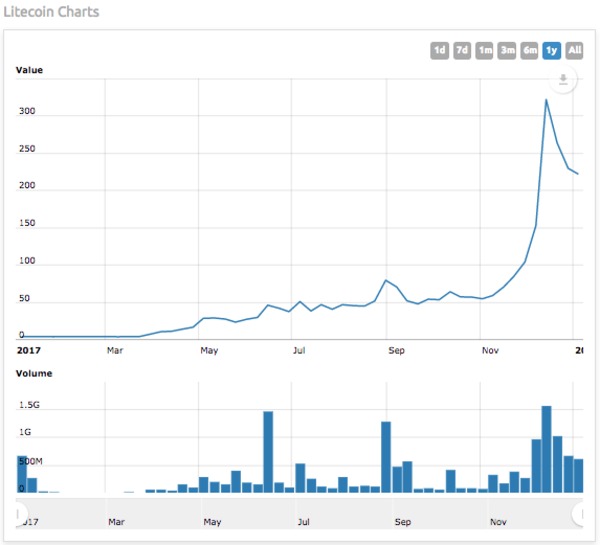Click the Mar label under value chart

coord(115,350)
